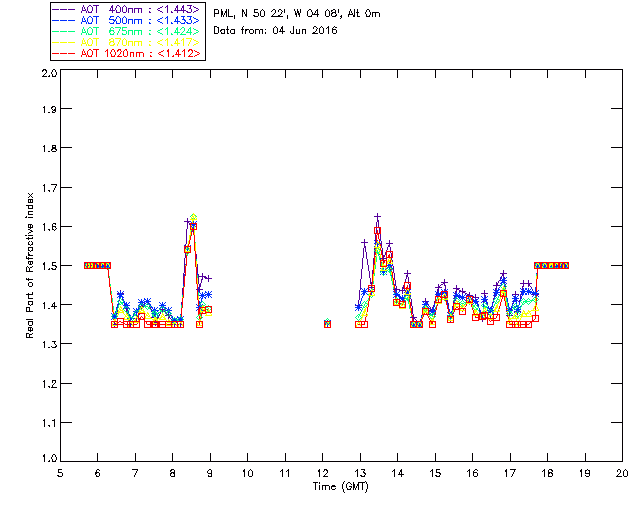Viewport: 640px width, 512px height.
Task: Click the red square marker peak near 8.5 GMT
Action: point(193,227)
